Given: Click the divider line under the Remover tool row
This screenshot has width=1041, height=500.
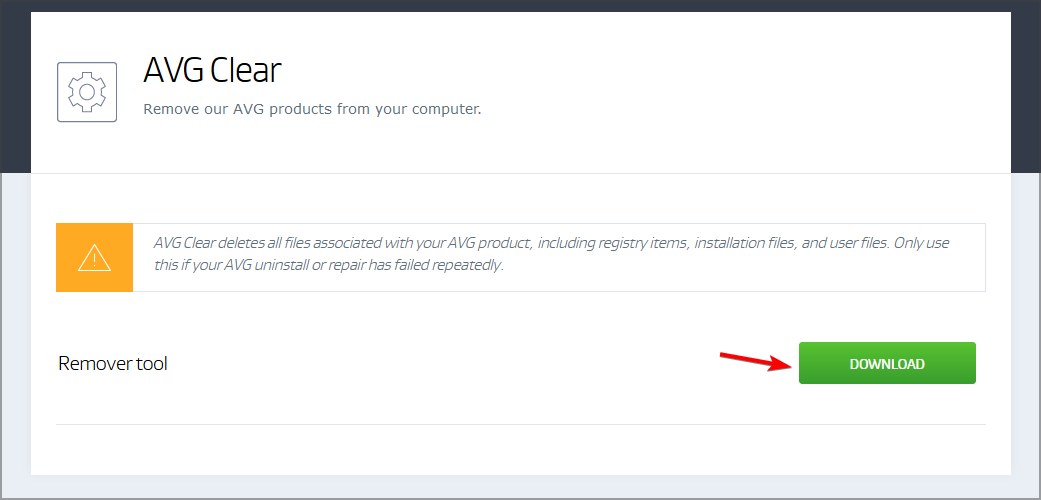Looking at the screenshot, I should tap(520, 424).
